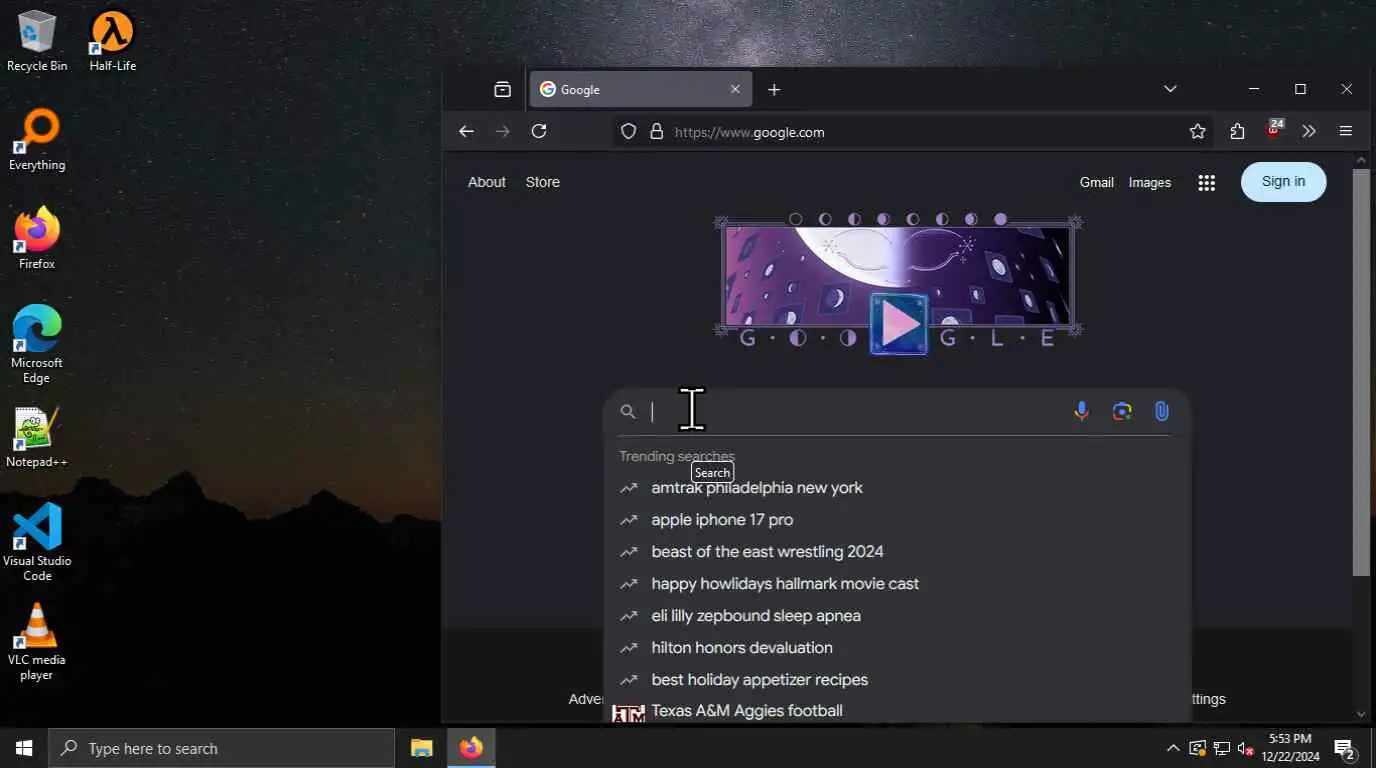Open File Explorer from the taskbar

click(x=422, y=748)
